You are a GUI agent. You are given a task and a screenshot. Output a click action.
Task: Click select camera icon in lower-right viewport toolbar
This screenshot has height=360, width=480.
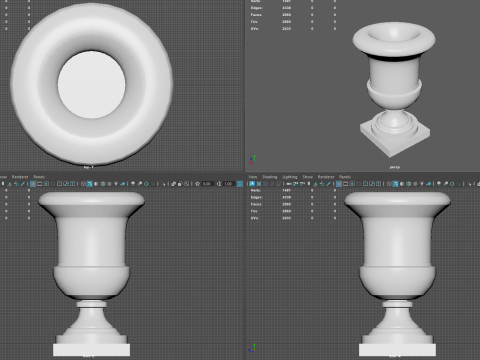289,184
